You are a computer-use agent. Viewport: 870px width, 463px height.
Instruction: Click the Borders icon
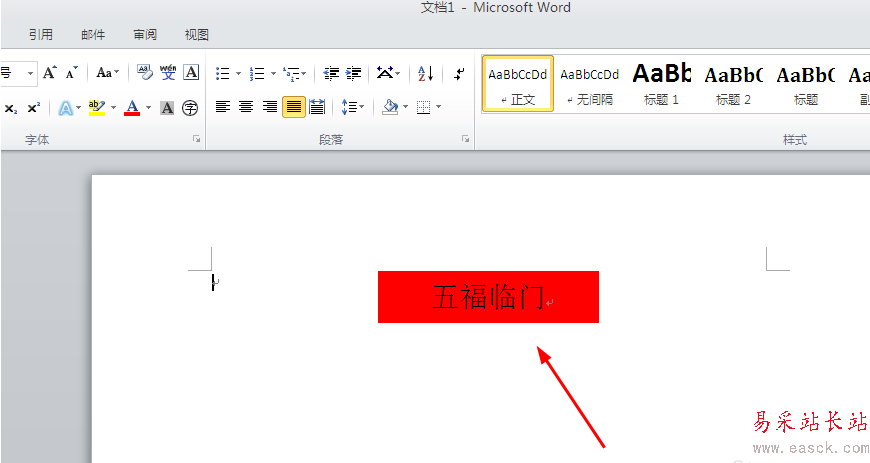pos(423,107)
